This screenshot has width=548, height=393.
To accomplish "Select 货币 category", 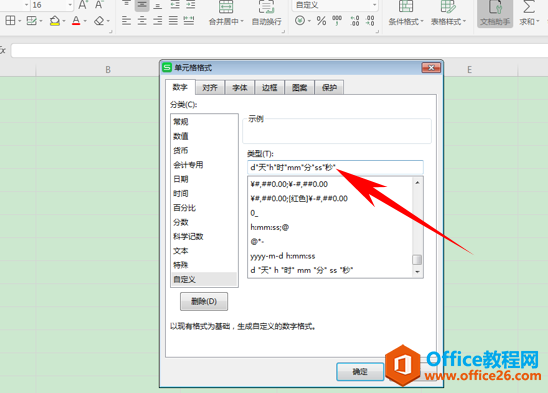I will 204,150.
